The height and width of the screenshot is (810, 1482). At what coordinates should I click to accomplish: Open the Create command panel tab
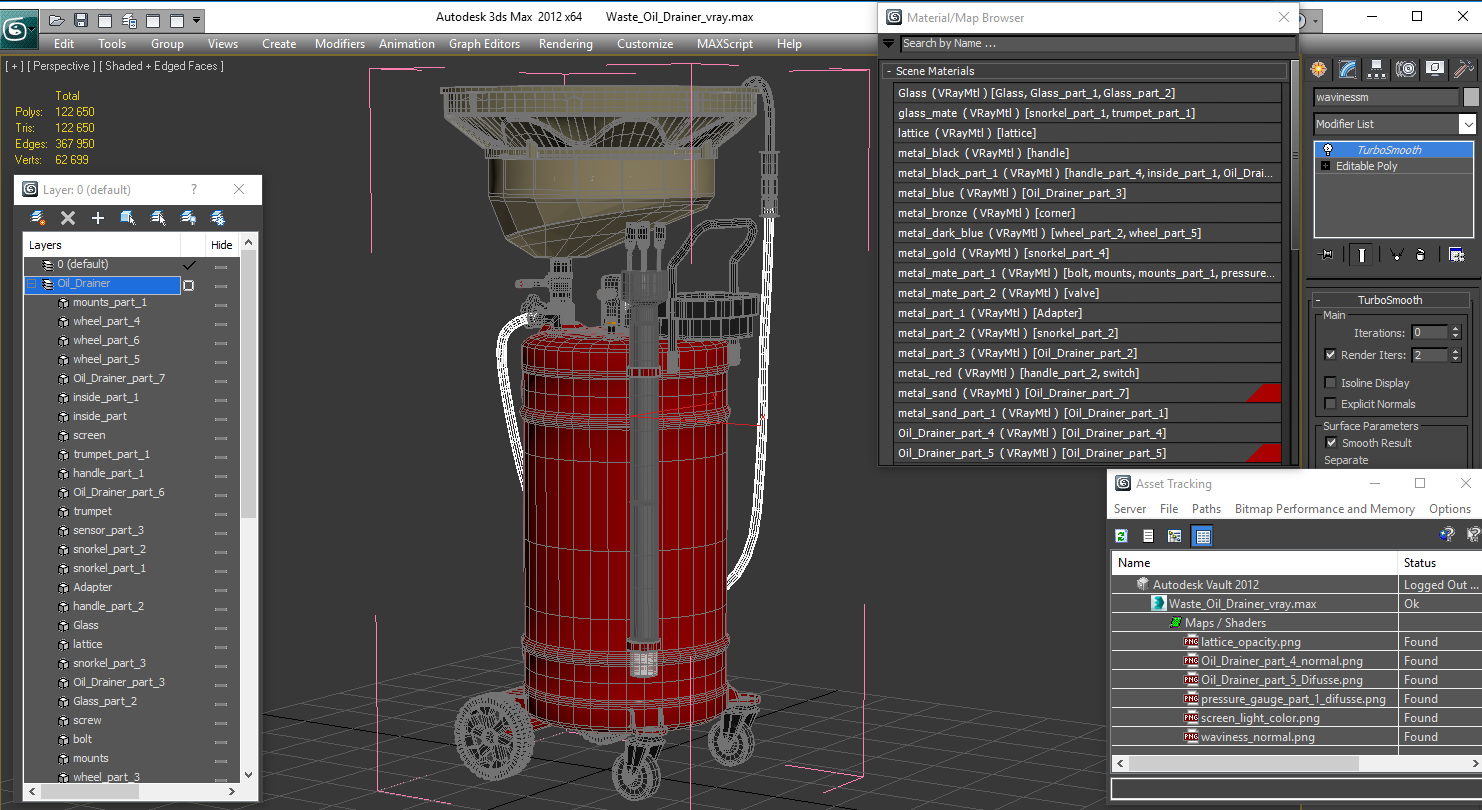click(1319, 69)
